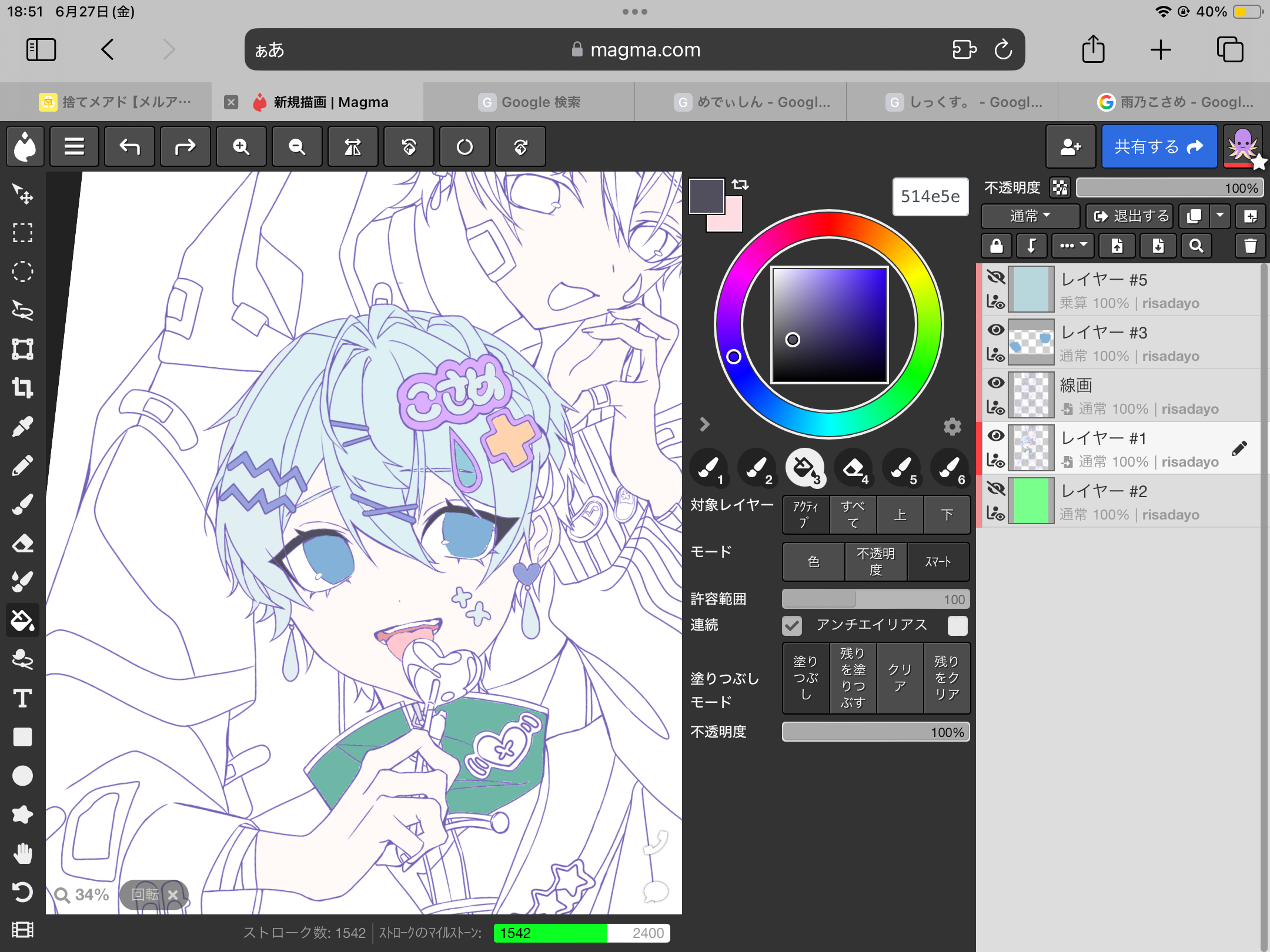This screenshot has width=1270, height=952.
Task: Click the 退出する leave button
Action: coord(1129,216)
